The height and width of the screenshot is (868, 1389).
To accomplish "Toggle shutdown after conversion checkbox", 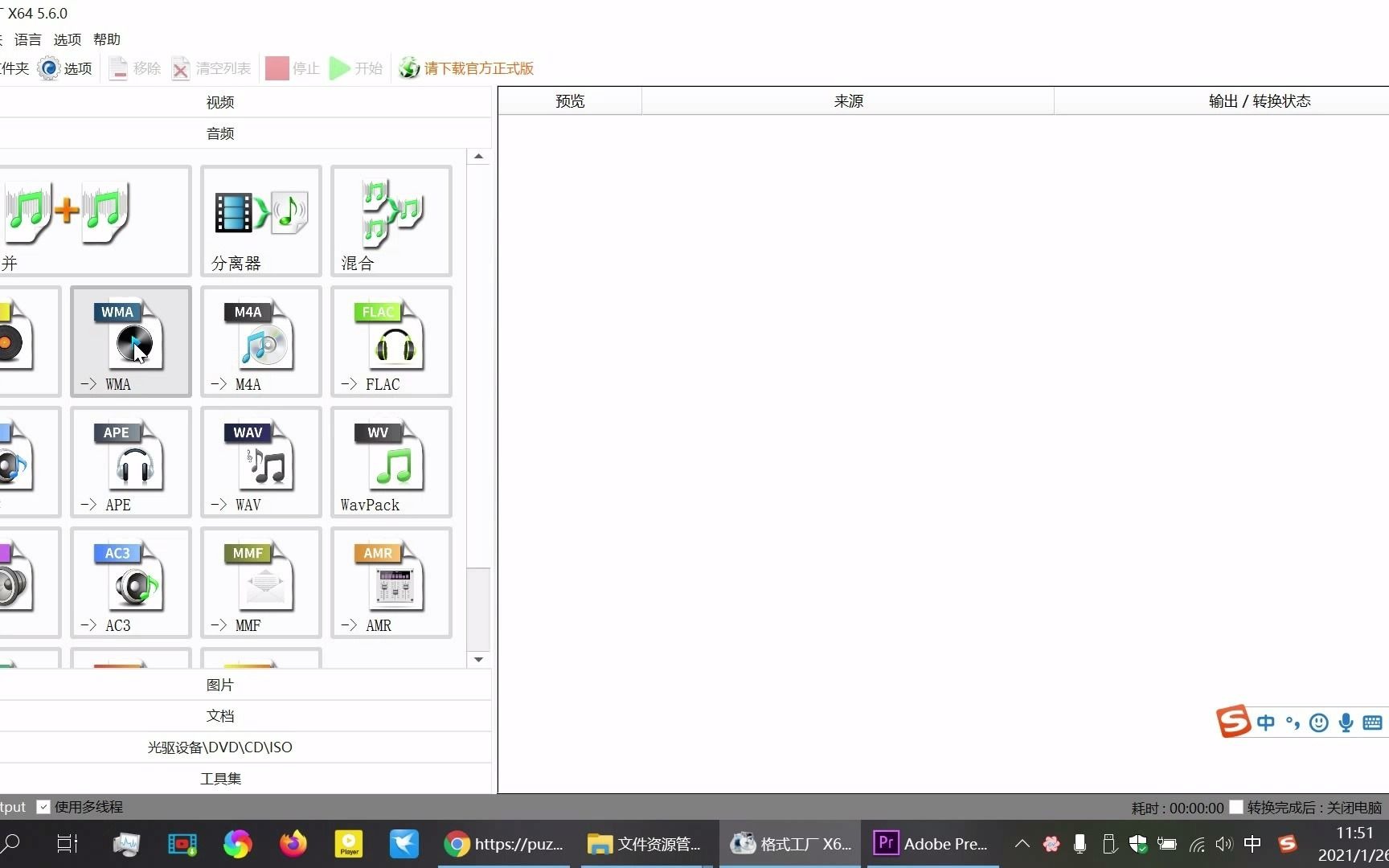I will [1236, 806].
